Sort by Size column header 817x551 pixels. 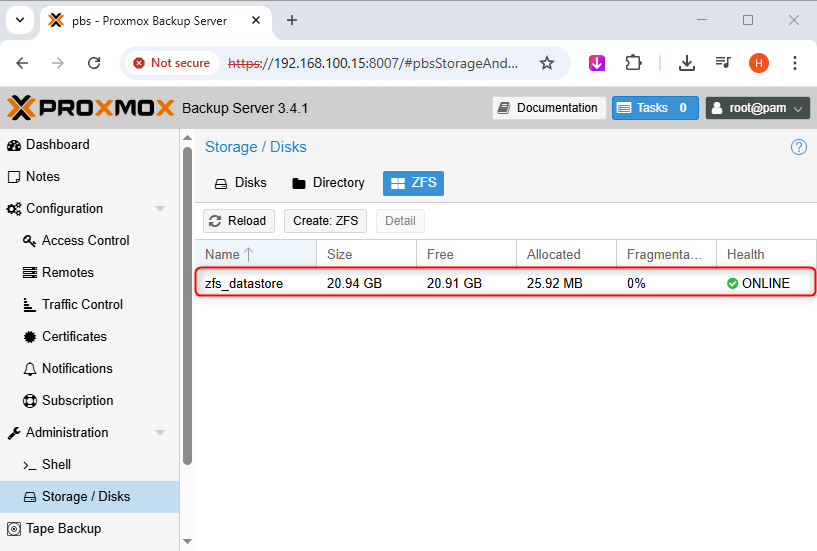point(366,254)
